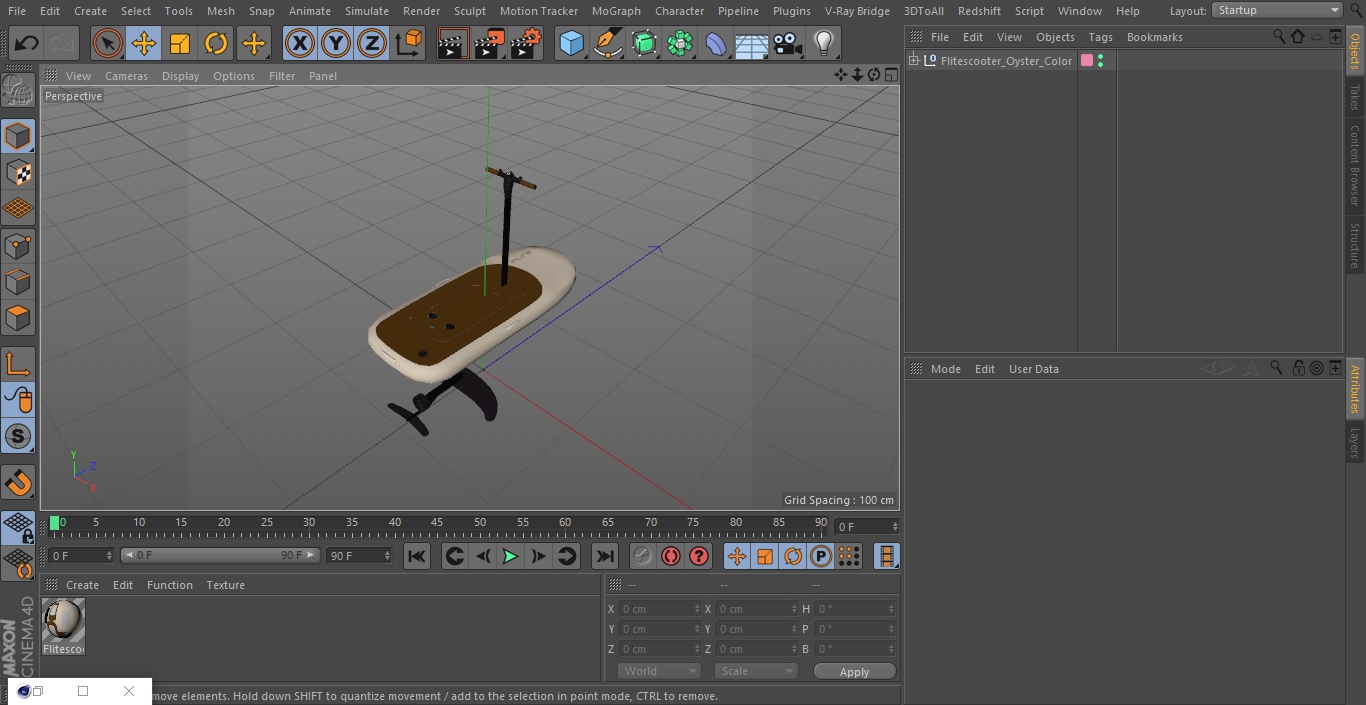Go to start of animation
Image resolution: width=1366 pixels, height=705 pixels.
417,556
